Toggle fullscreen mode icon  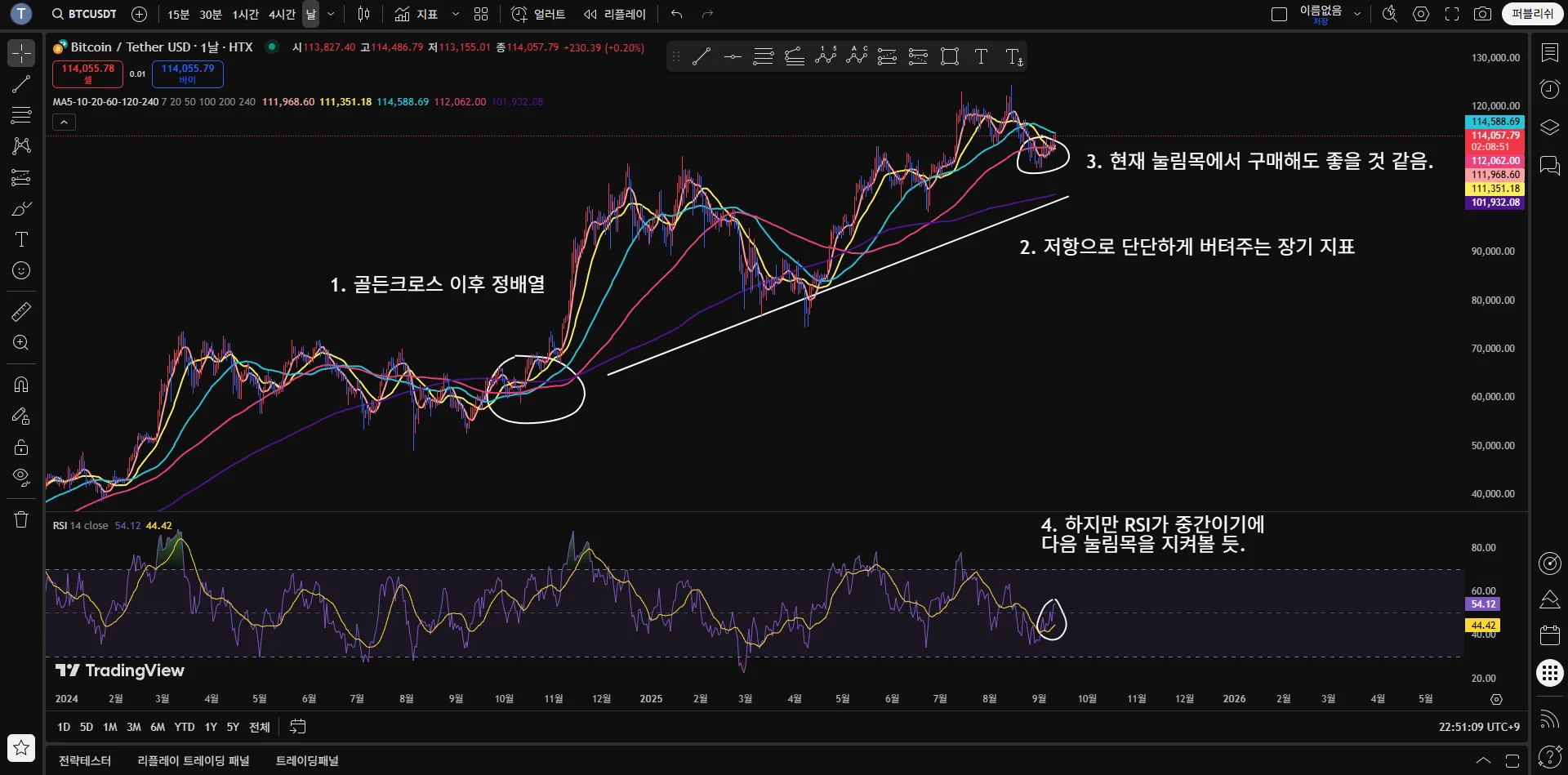click(1452, 14)
